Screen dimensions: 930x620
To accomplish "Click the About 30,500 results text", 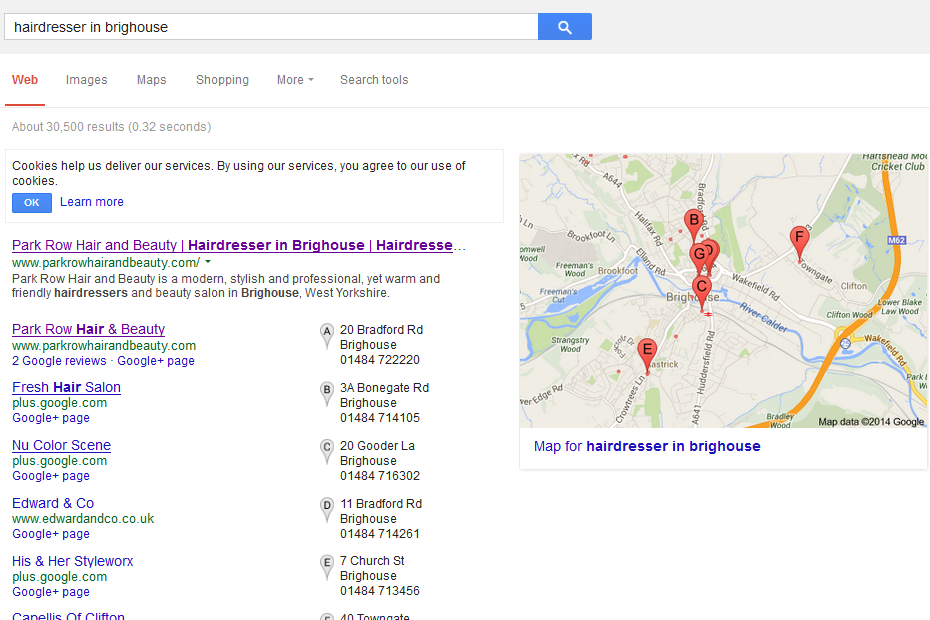I will [112, 127].
